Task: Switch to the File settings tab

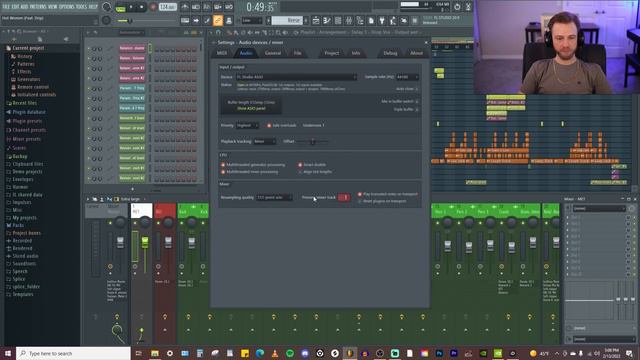Action: pos(298,53)
